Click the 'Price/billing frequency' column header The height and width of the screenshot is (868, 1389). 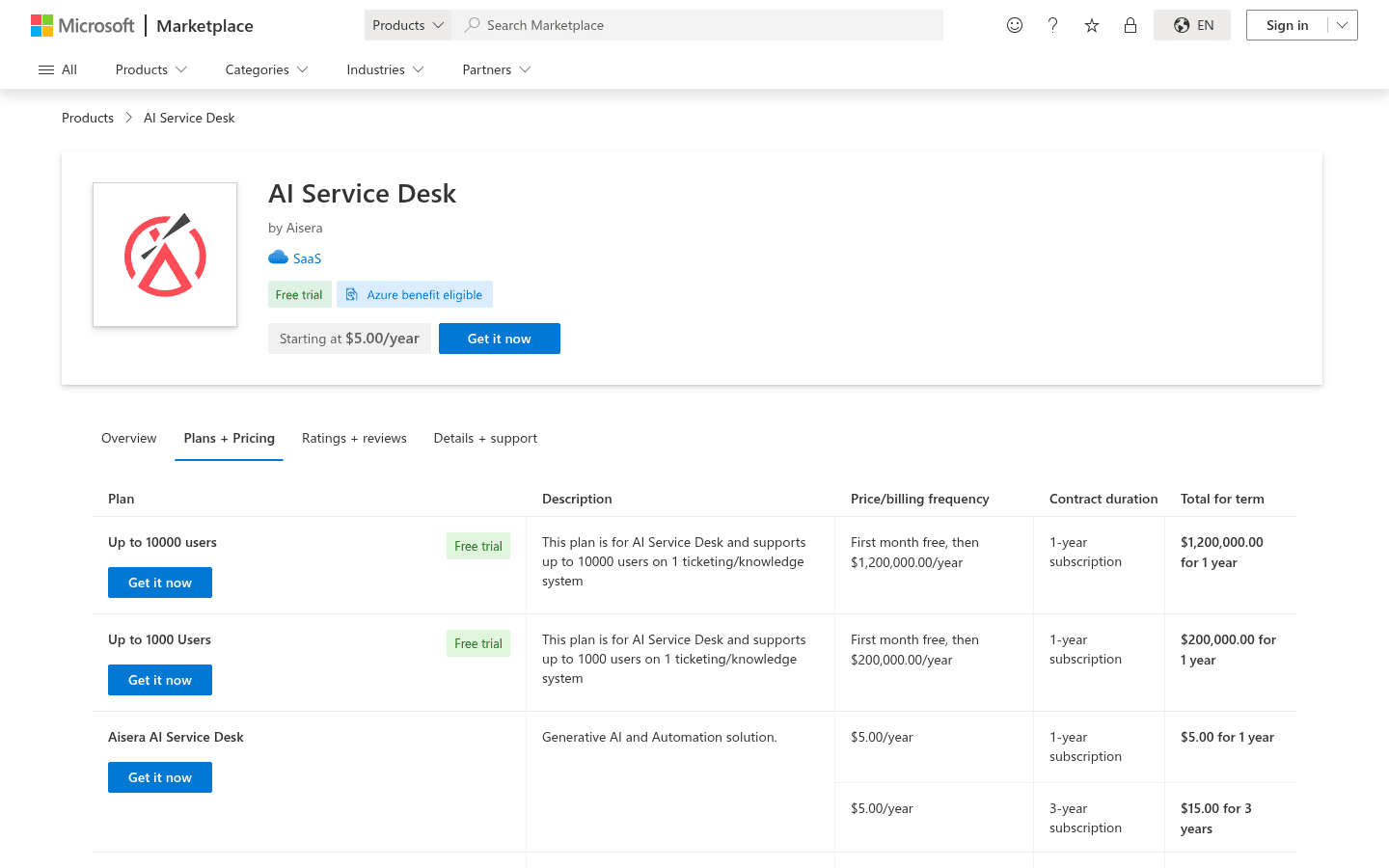click(920, 499)
